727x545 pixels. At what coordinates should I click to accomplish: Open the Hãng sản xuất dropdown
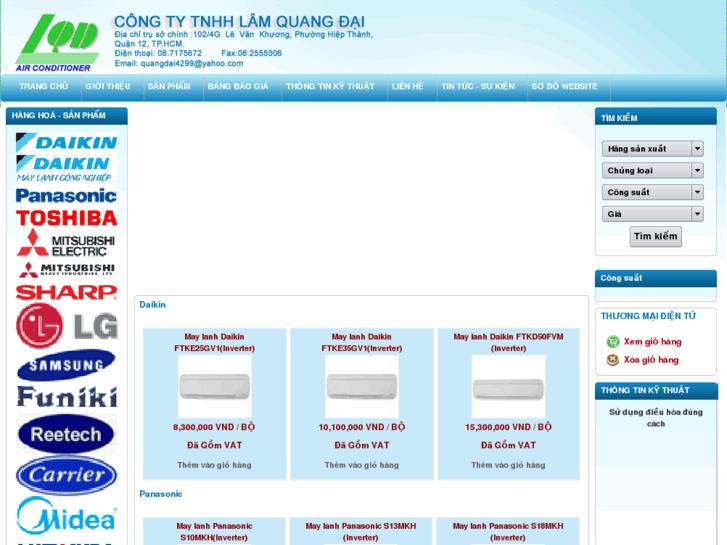pos(652,149)
